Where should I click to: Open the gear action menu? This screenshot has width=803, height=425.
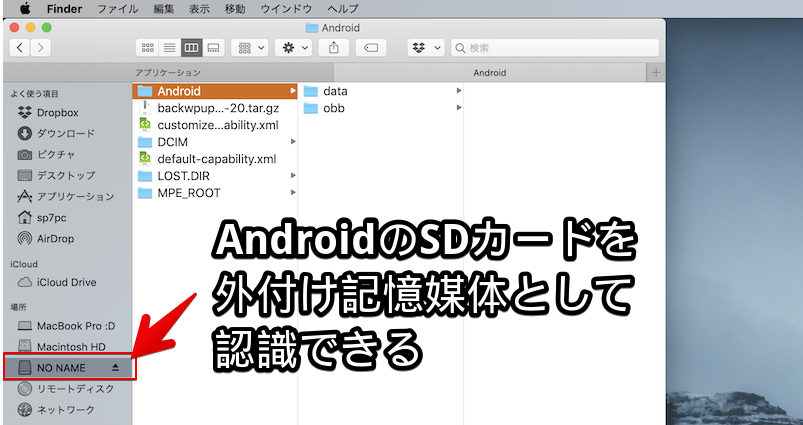pyautogui.click(x=295, y=47)
